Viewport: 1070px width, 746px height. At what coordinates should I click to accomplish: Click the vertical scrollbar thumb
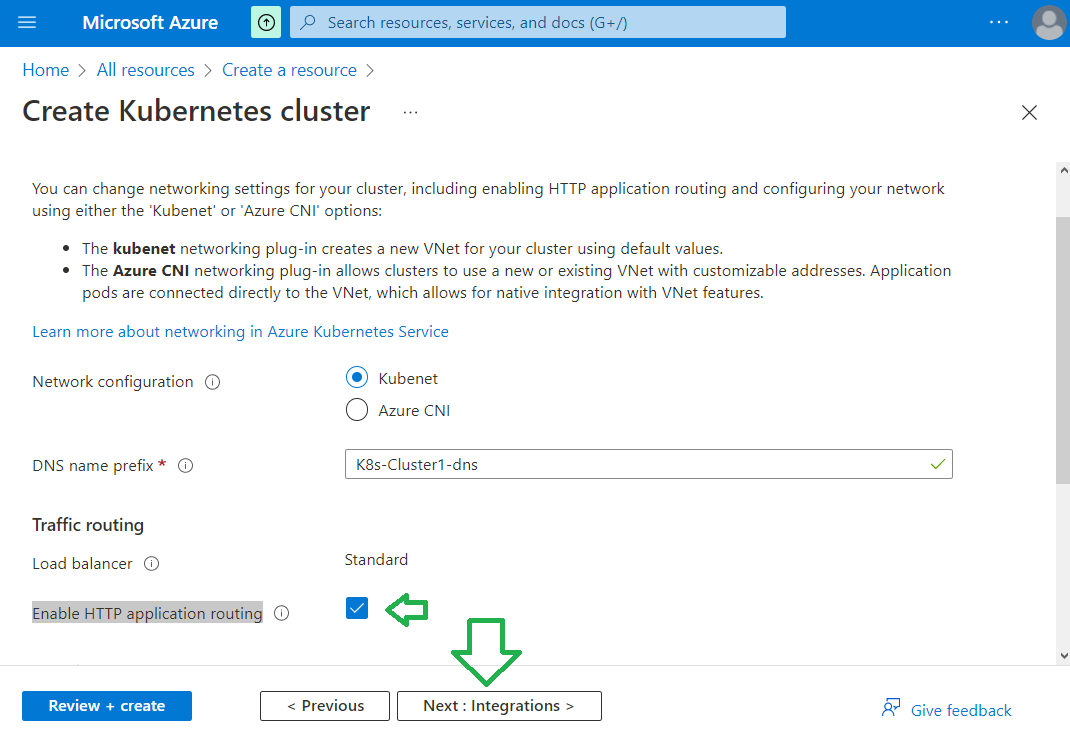tap(1063, 350)
